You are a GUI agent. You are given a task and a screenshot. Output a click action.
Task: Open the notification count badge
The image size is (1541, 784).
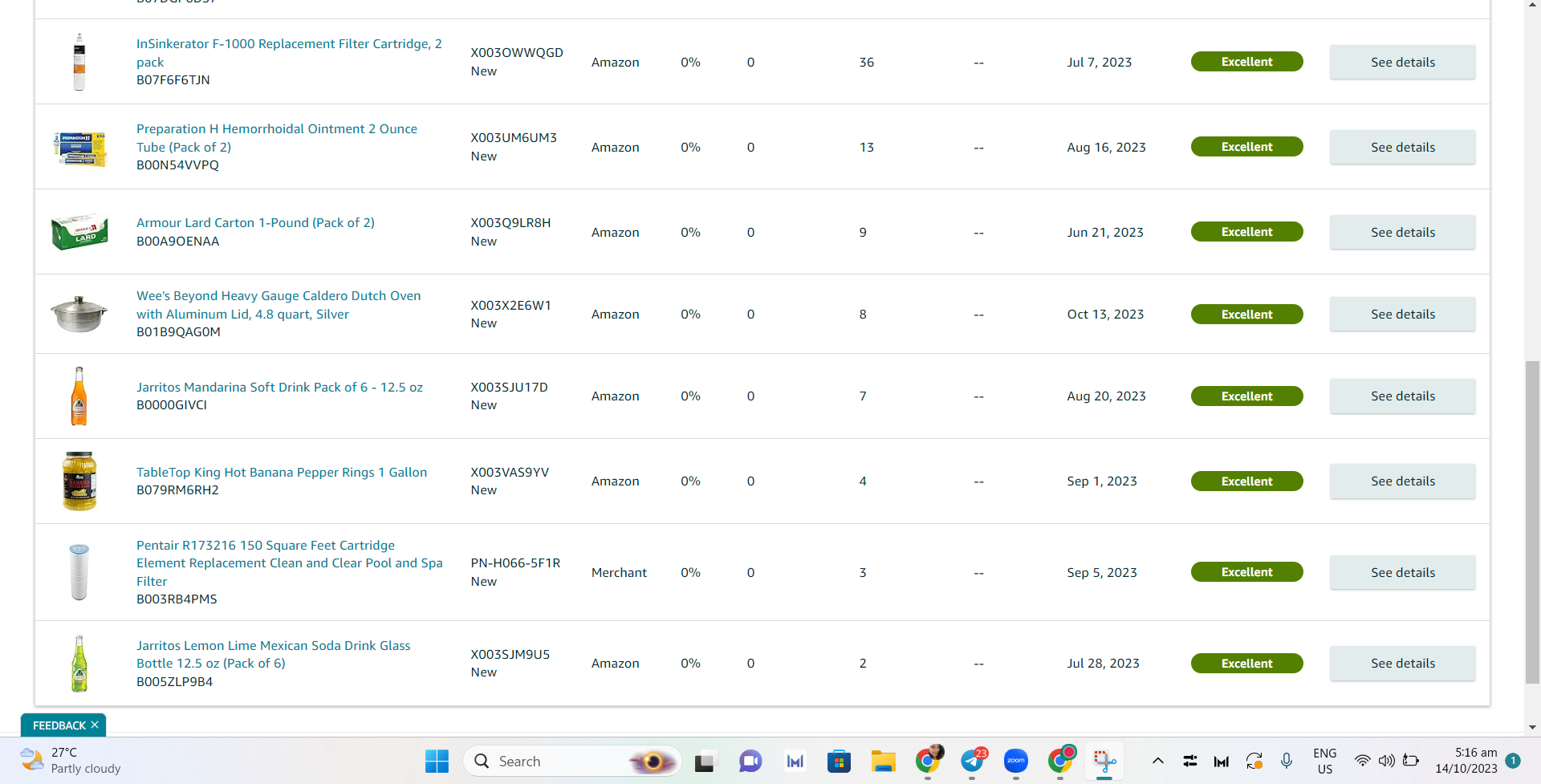(1513, 761)
